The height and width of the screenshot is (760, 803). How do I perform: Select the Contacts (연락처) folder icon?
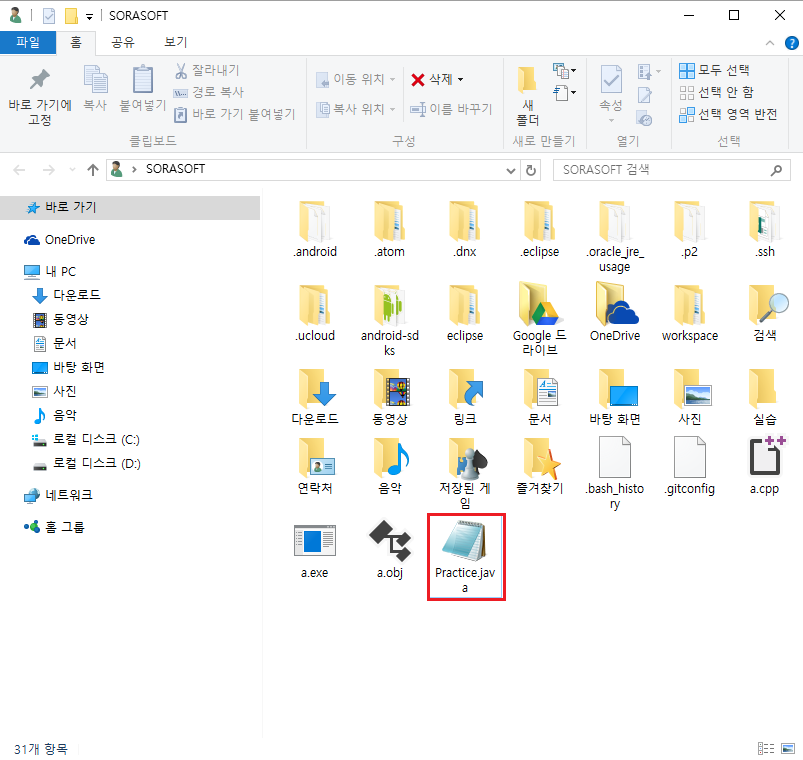[315, 457]
